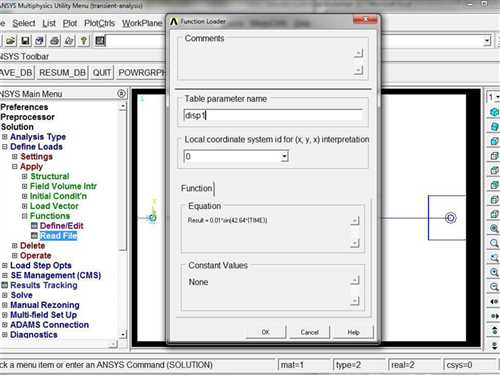Open local coordinate system id dropdown

pos(284,156)
